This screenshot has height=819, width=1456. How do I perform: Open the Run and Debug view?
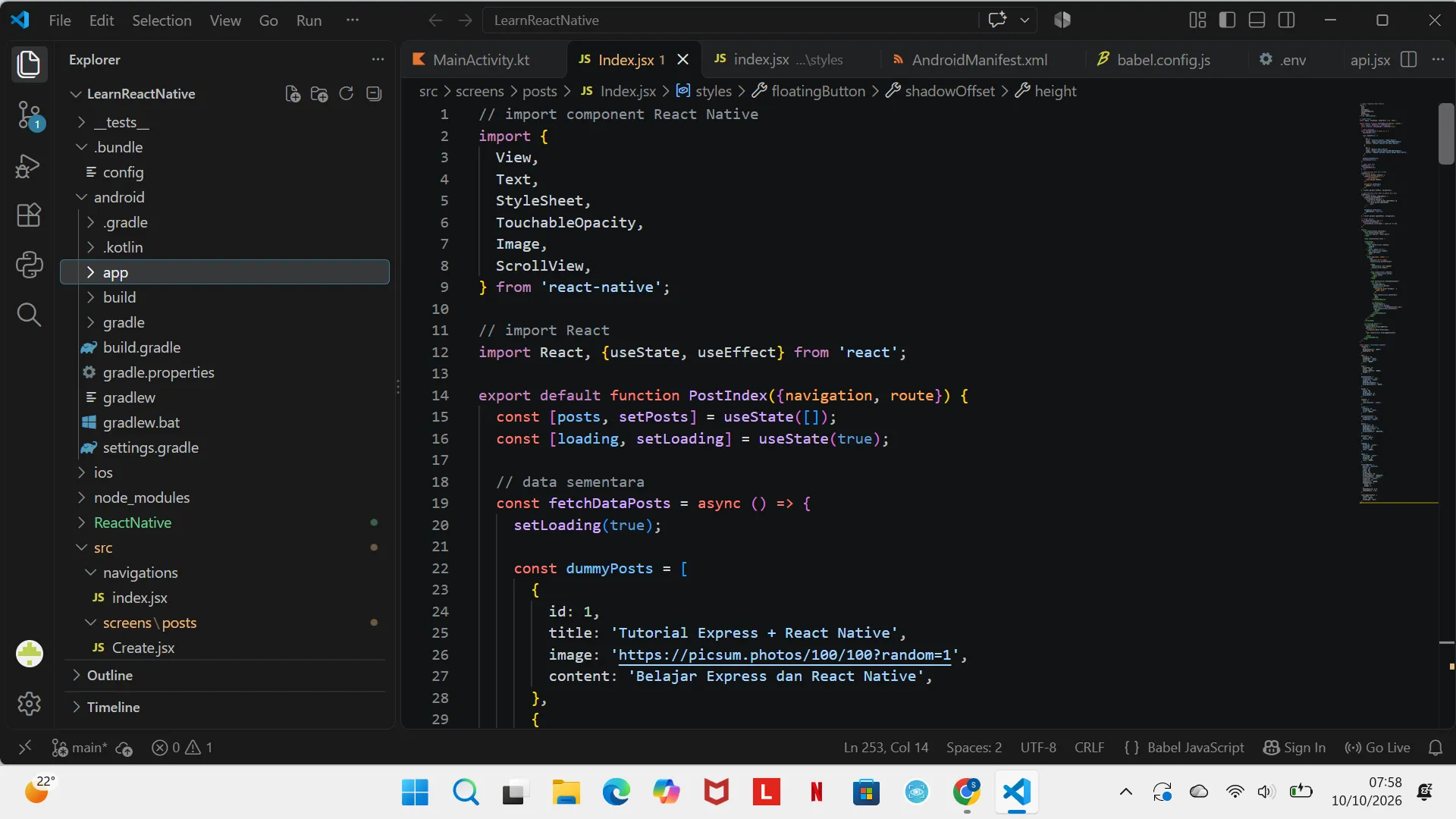pyautogui.click(x=29, y=166)
